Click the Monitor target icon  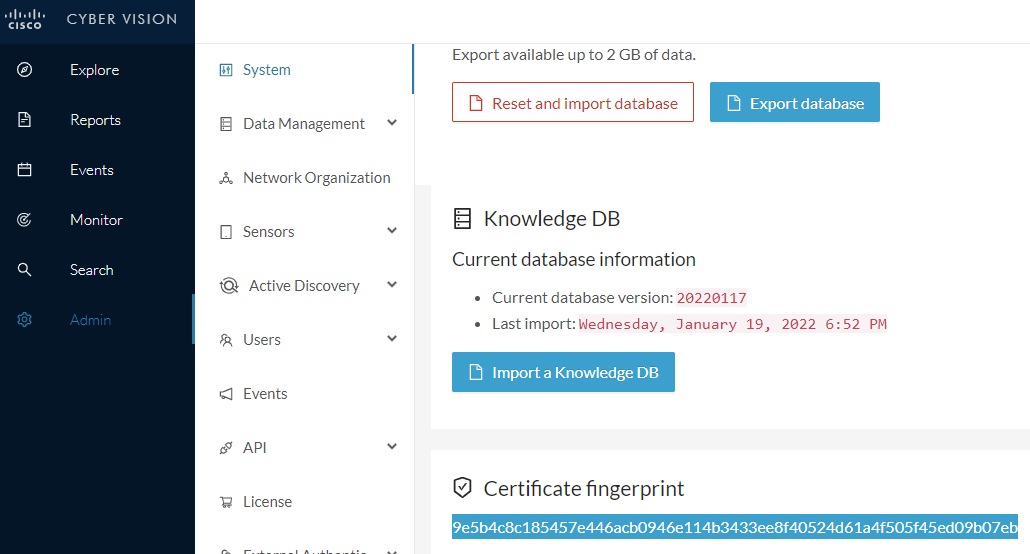coord(24,219)
